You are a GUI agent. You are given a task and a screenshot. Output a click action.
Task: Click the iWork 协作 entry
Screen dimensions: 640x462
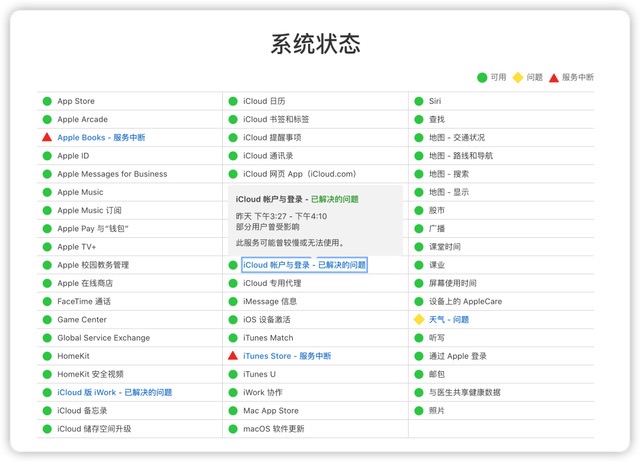263,392
